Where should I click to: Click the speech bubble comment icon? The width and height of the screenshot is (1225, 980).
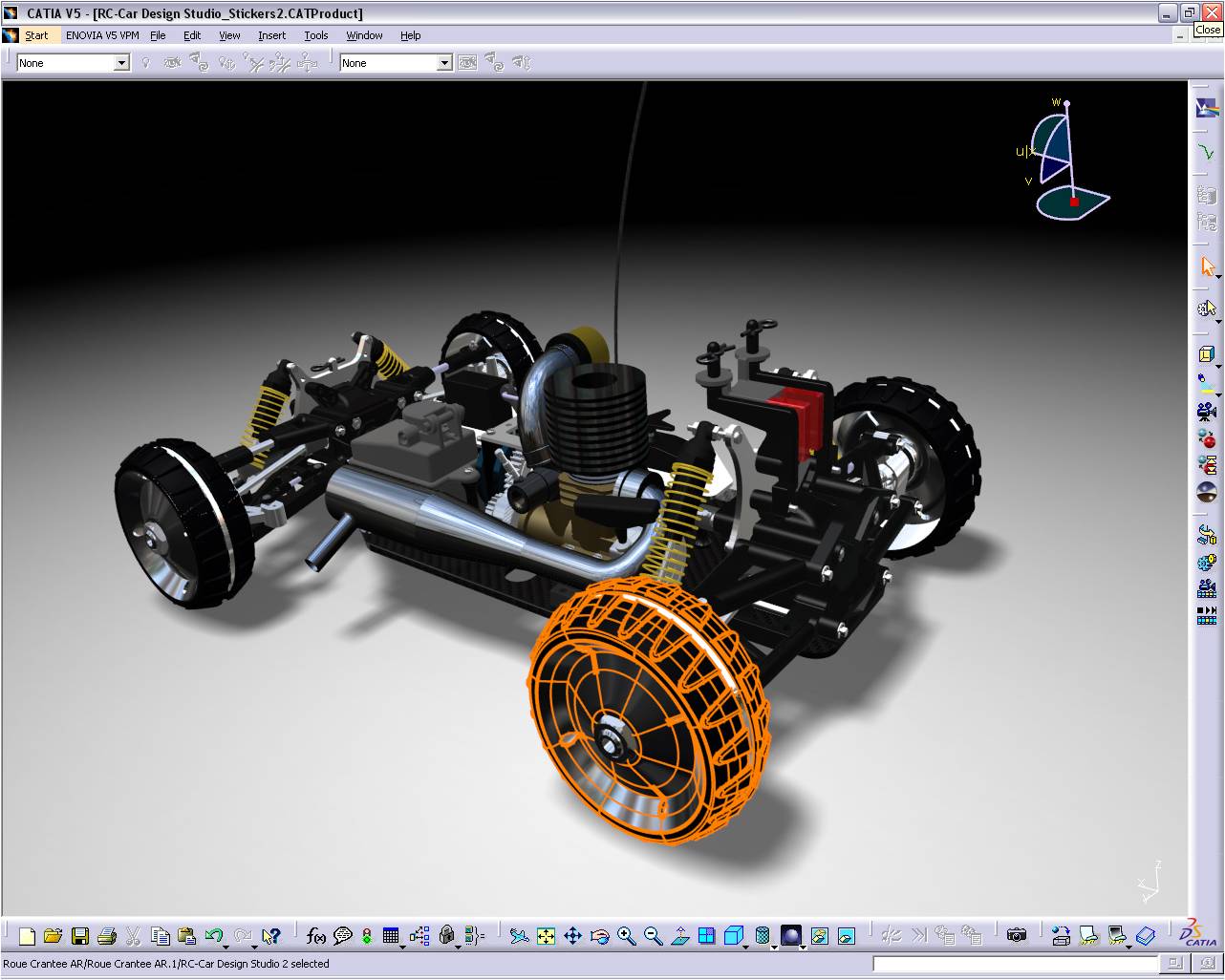(343, 936)
